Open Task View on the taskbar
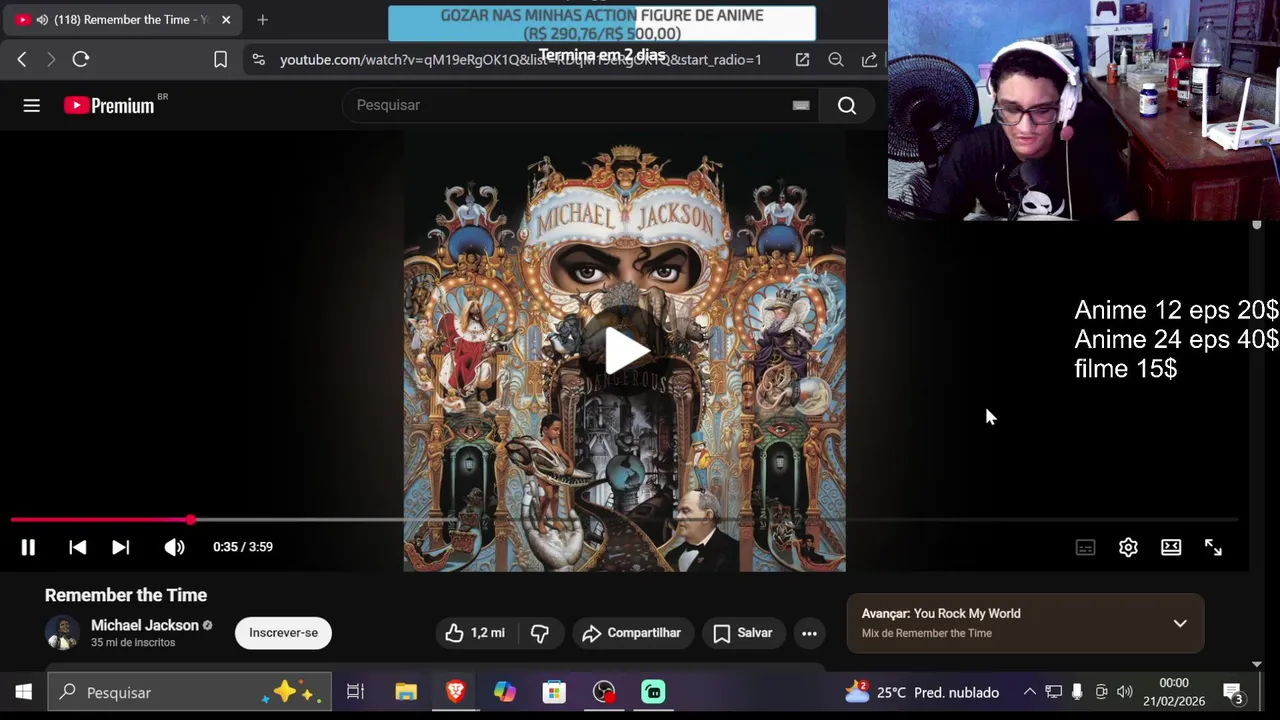 (x=355, y=692)
